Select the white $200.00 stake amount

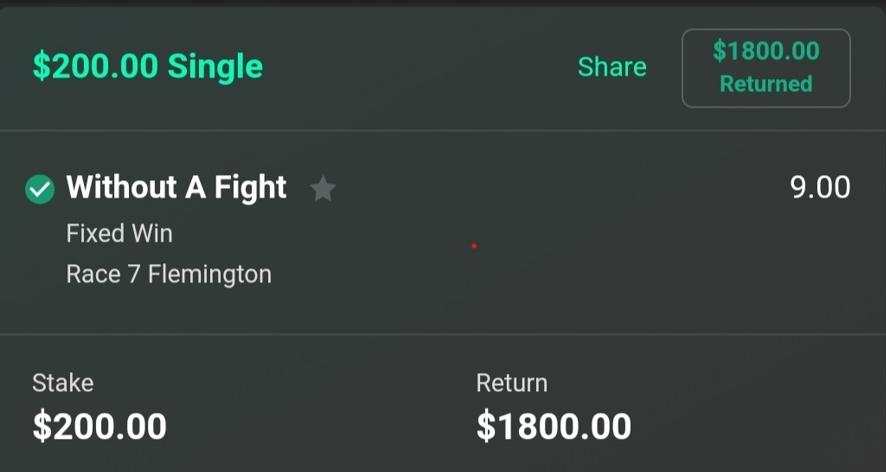pos(99,426)
